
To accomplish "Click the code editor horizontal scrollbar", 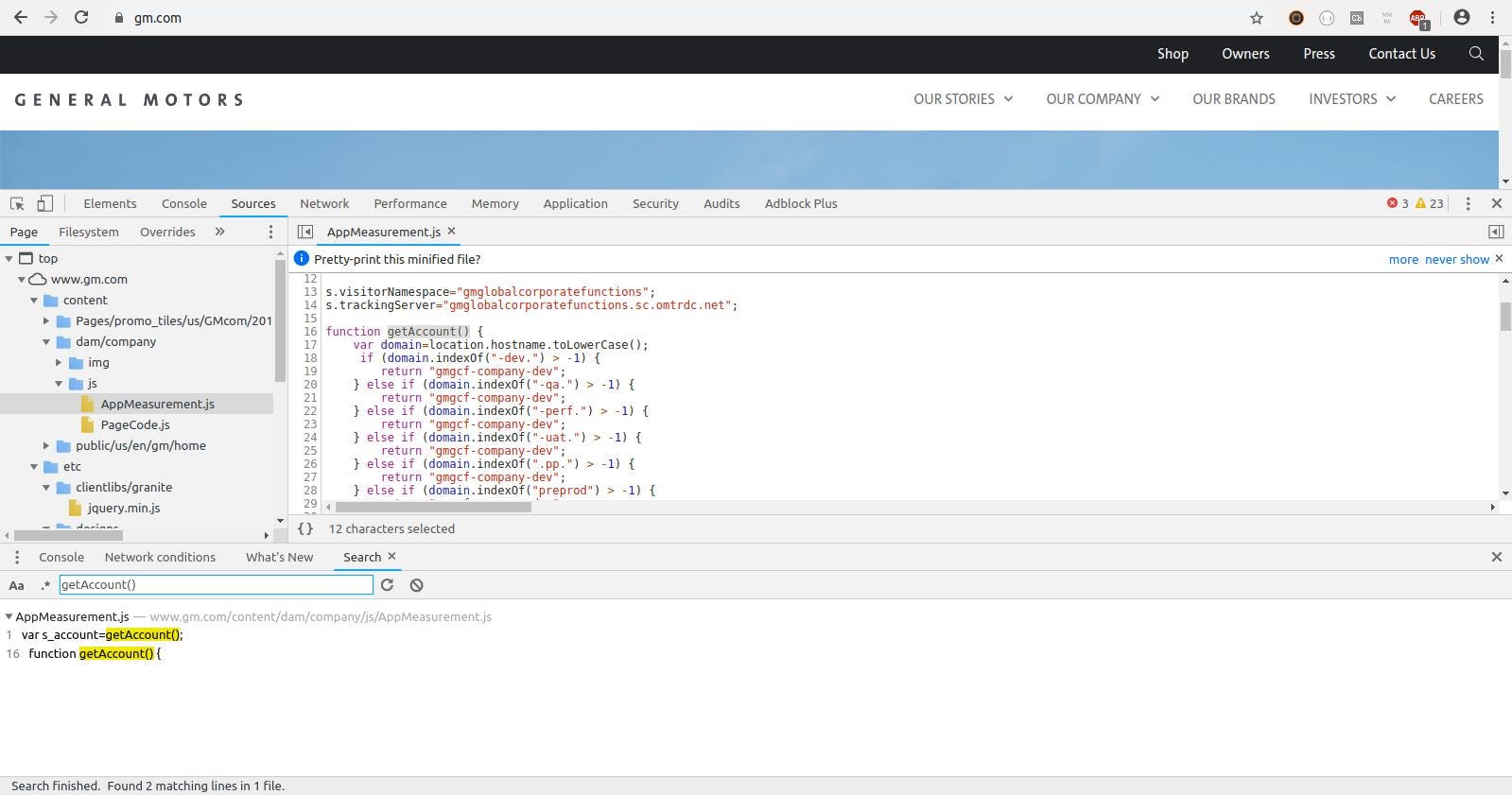I will (431, 507).
